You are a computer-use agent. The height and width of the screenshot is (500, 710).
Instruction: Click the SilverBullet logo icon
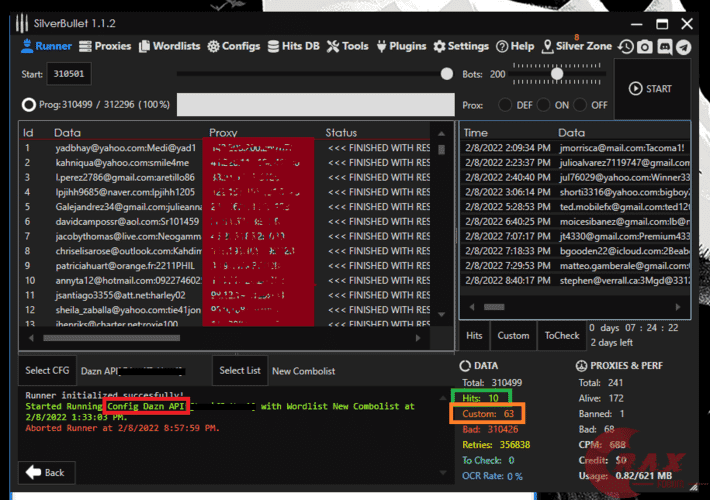click(22, 24)
